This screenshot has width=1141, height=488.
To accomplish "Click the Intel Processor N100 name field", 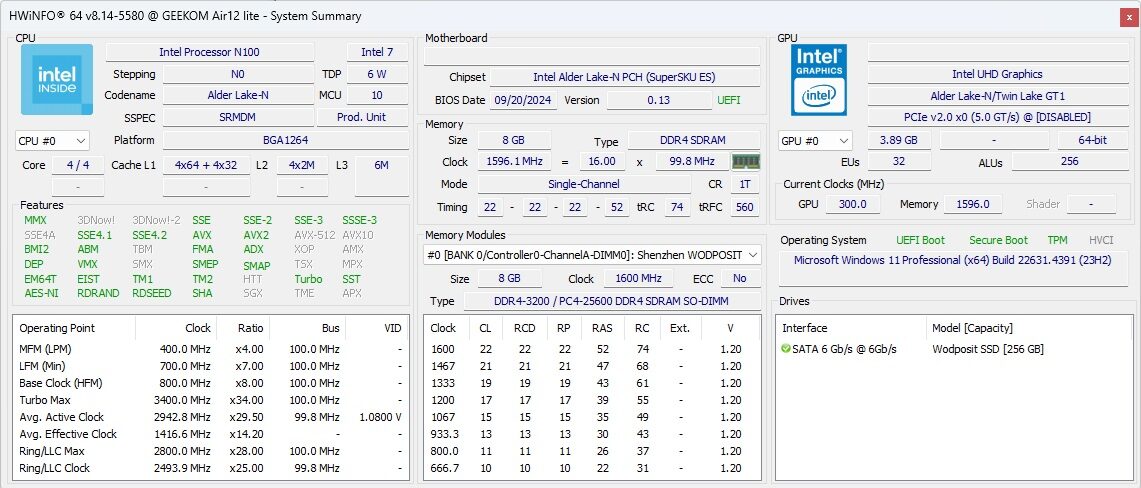I will click(x=210, y=52).
